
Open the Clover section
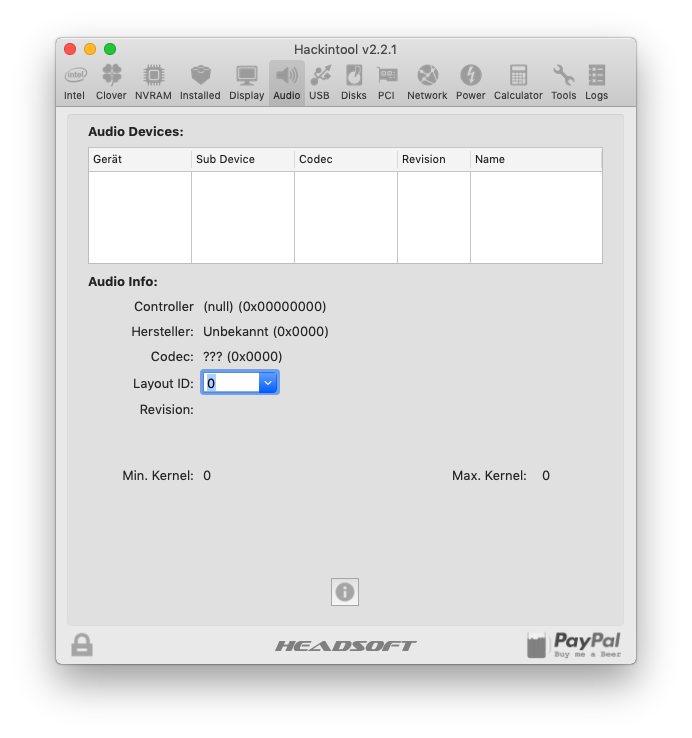(x=111, y=83)
